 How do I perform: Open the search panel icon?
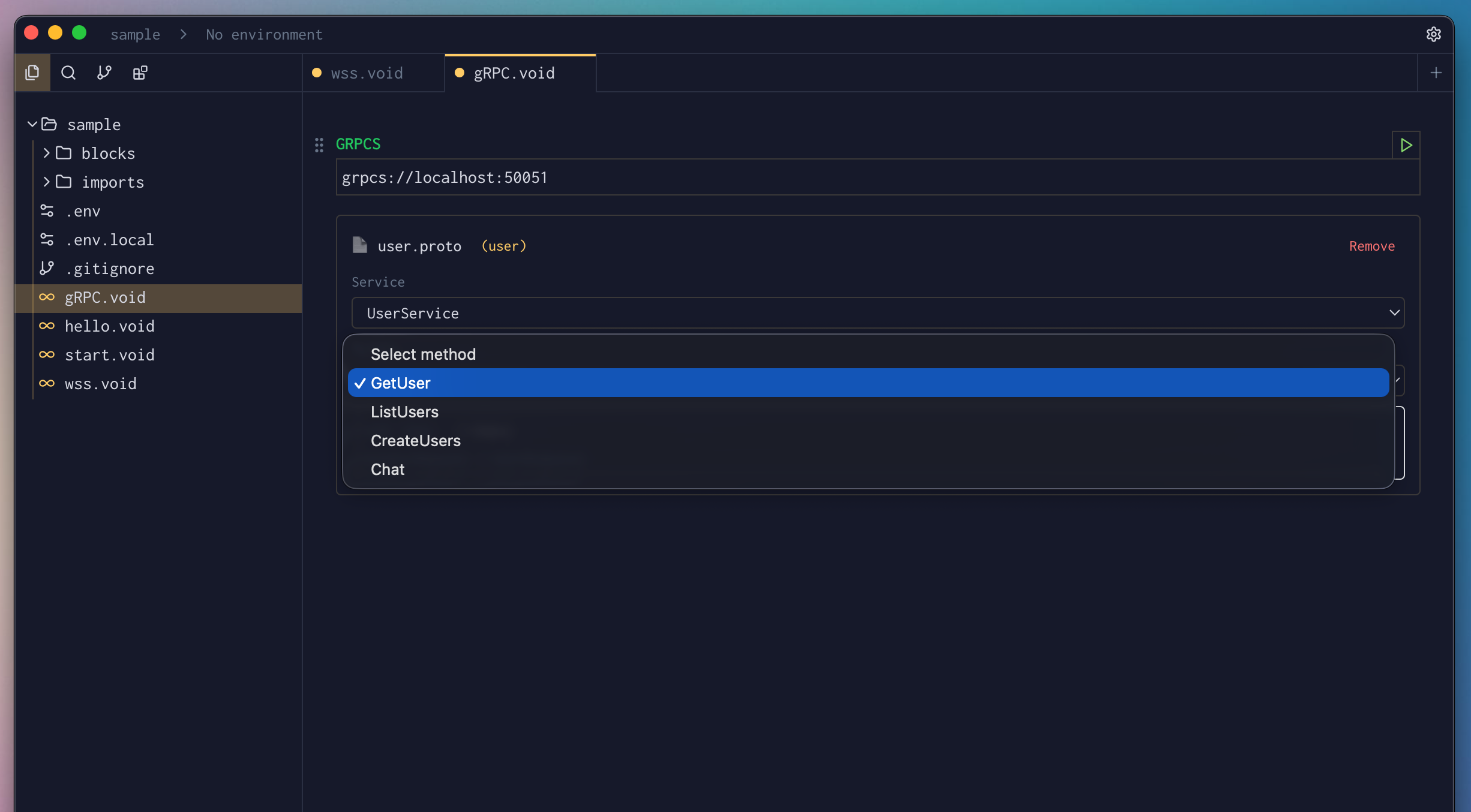click(68, 73)
